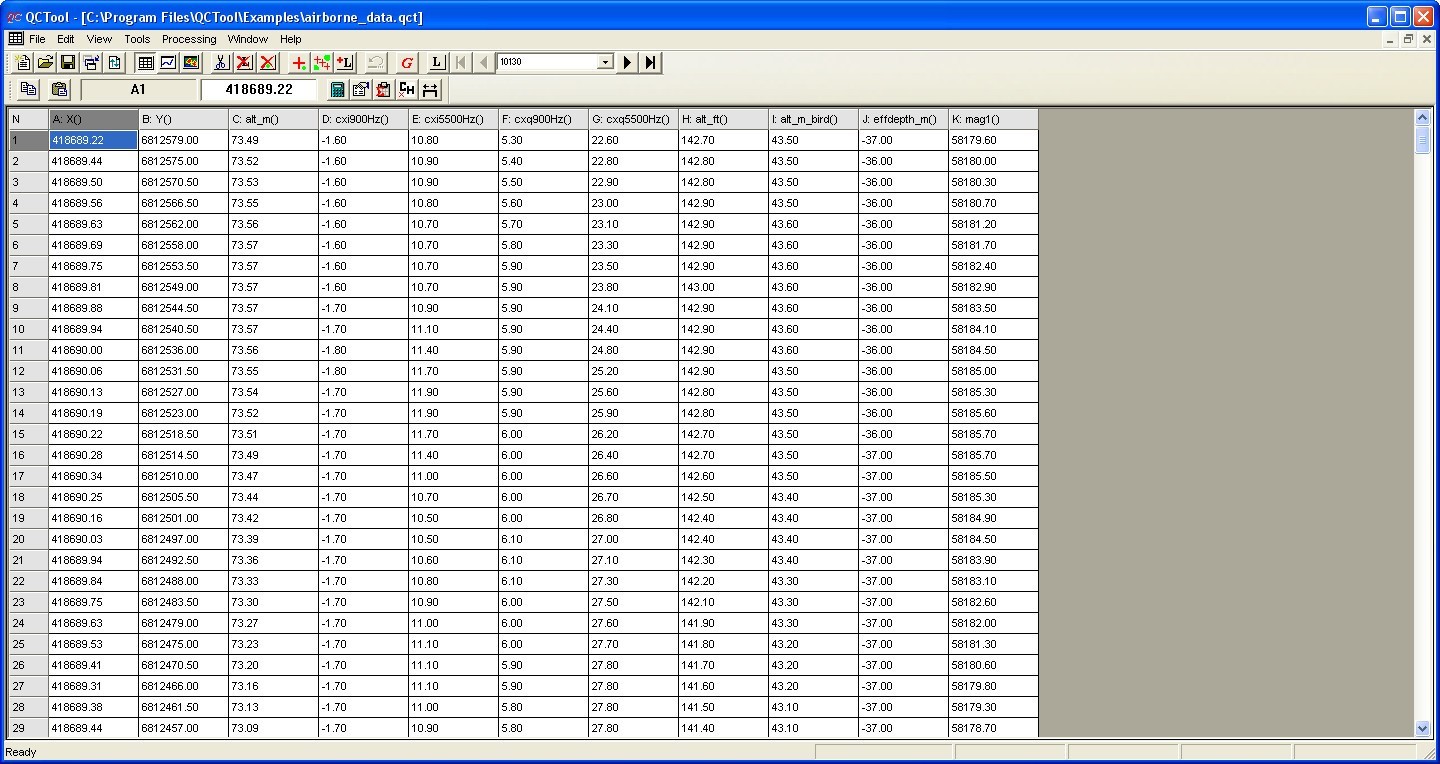Open the View menu

coord(99,39)
